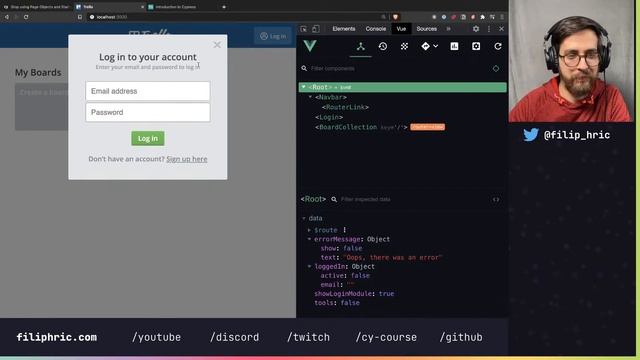The height and width of the screenshot is (360, 640).
Task: Click the bookmark icon beside address bar
Action: pos(80,17)
